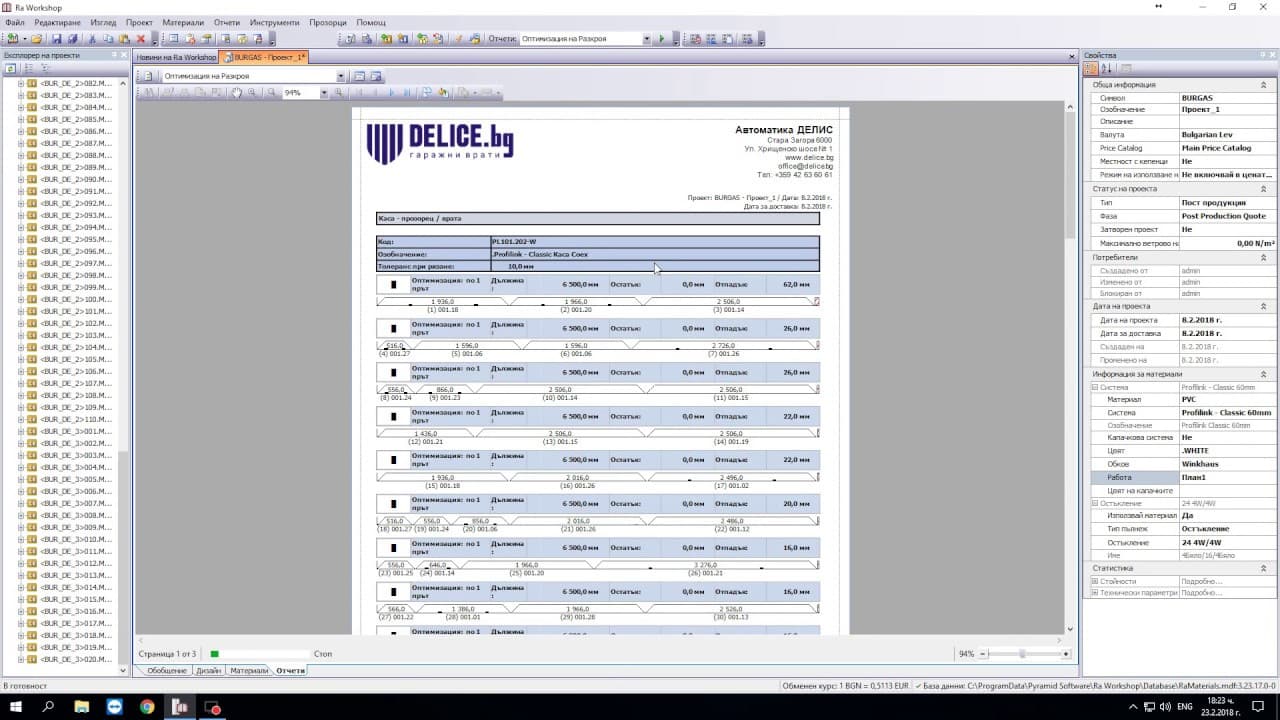Screen dimensions: 1280x720
Task: Select the <BUR_DE_3>020 tree item
Action: 76,659
